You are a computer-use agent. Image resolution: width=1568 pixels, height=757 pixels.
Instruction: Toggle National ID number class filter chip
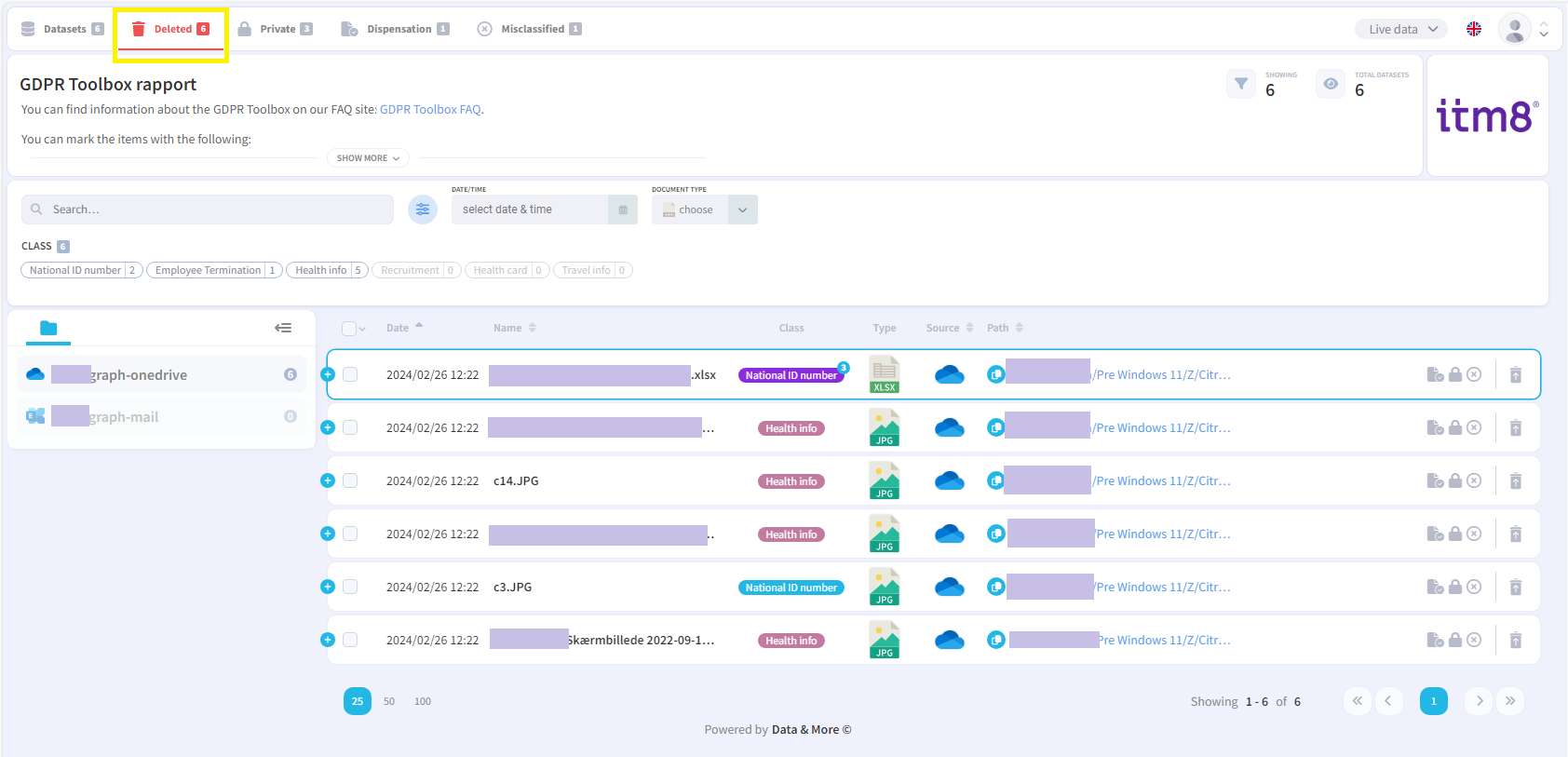point(82,270)
